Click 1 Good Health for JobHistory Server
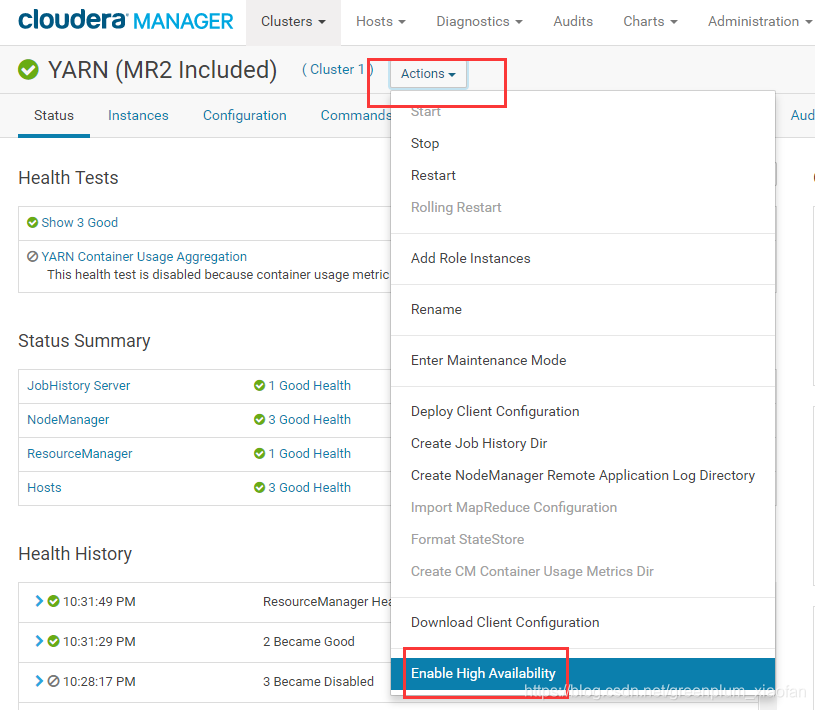 point(309,386)
